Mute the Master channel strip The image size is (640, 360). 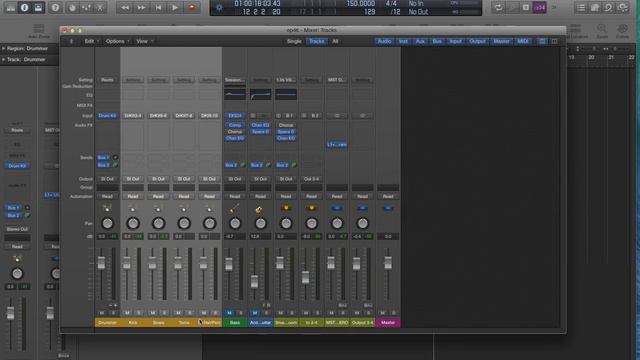pos(382,313)
